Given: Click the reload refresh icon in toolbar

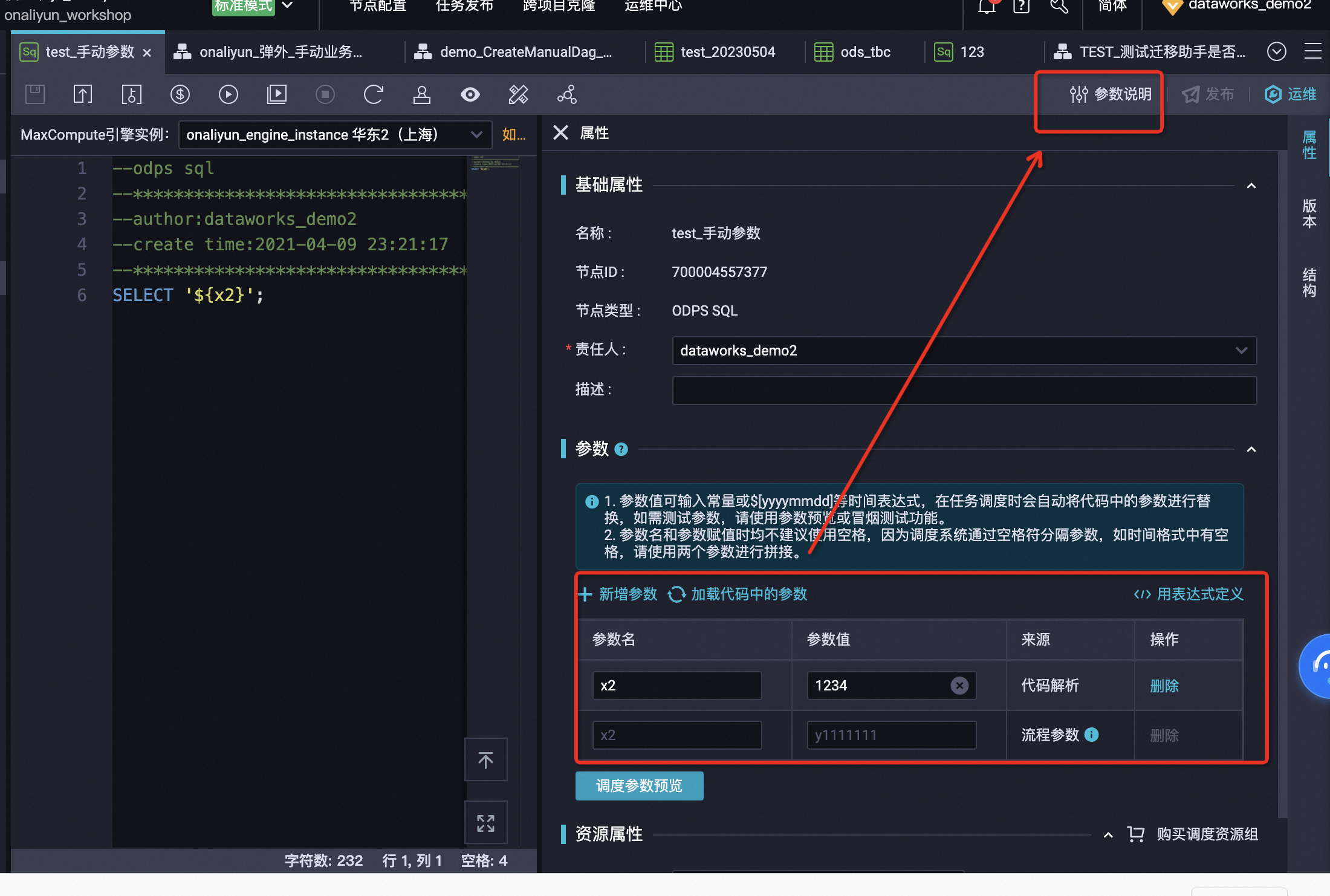Looking at the screenshot, I should point(373,94).
